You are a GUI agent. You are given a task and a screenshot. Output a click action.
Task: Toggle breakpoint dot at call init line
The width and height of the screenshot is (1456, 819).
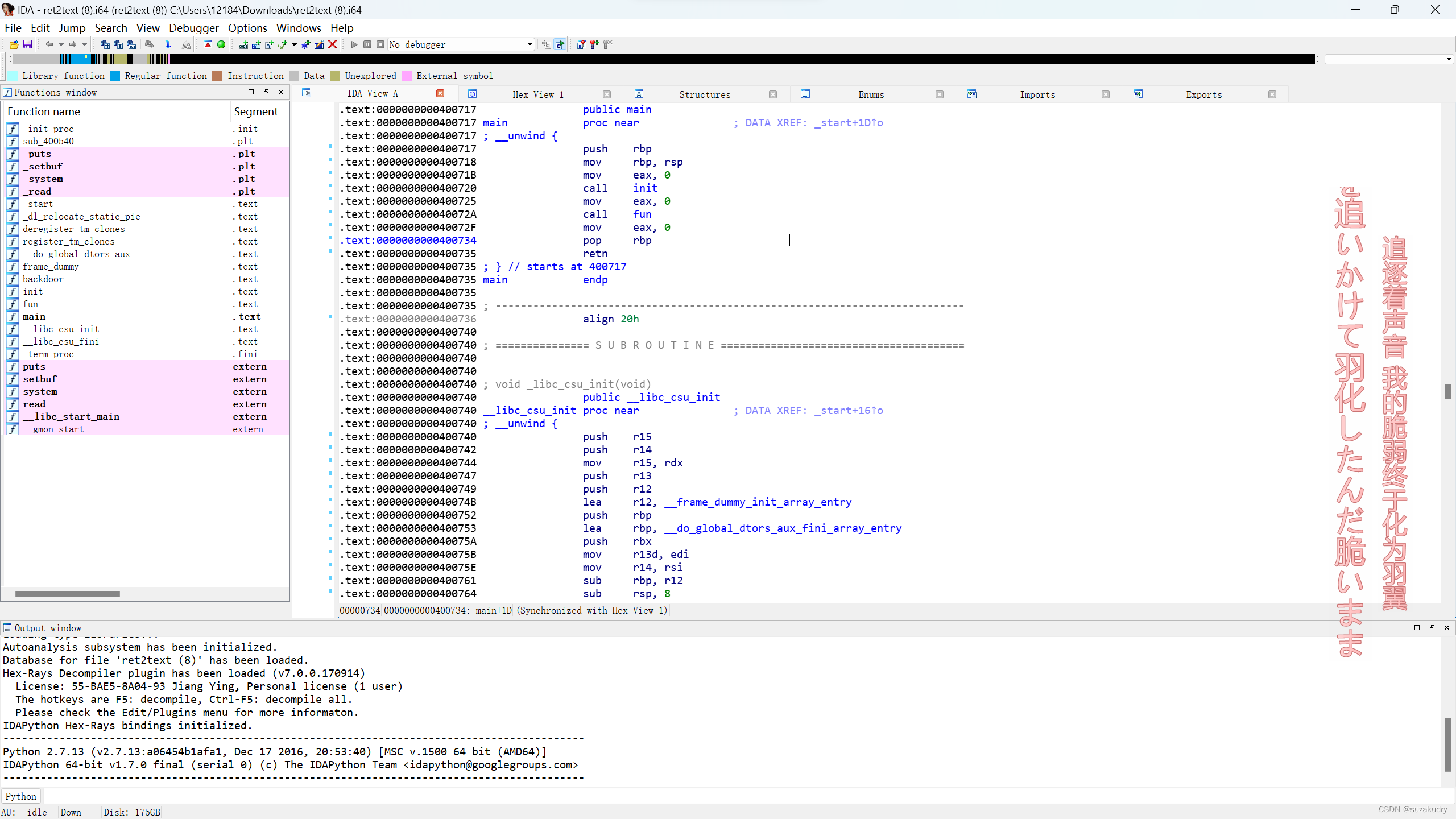(x=330, y=187)
